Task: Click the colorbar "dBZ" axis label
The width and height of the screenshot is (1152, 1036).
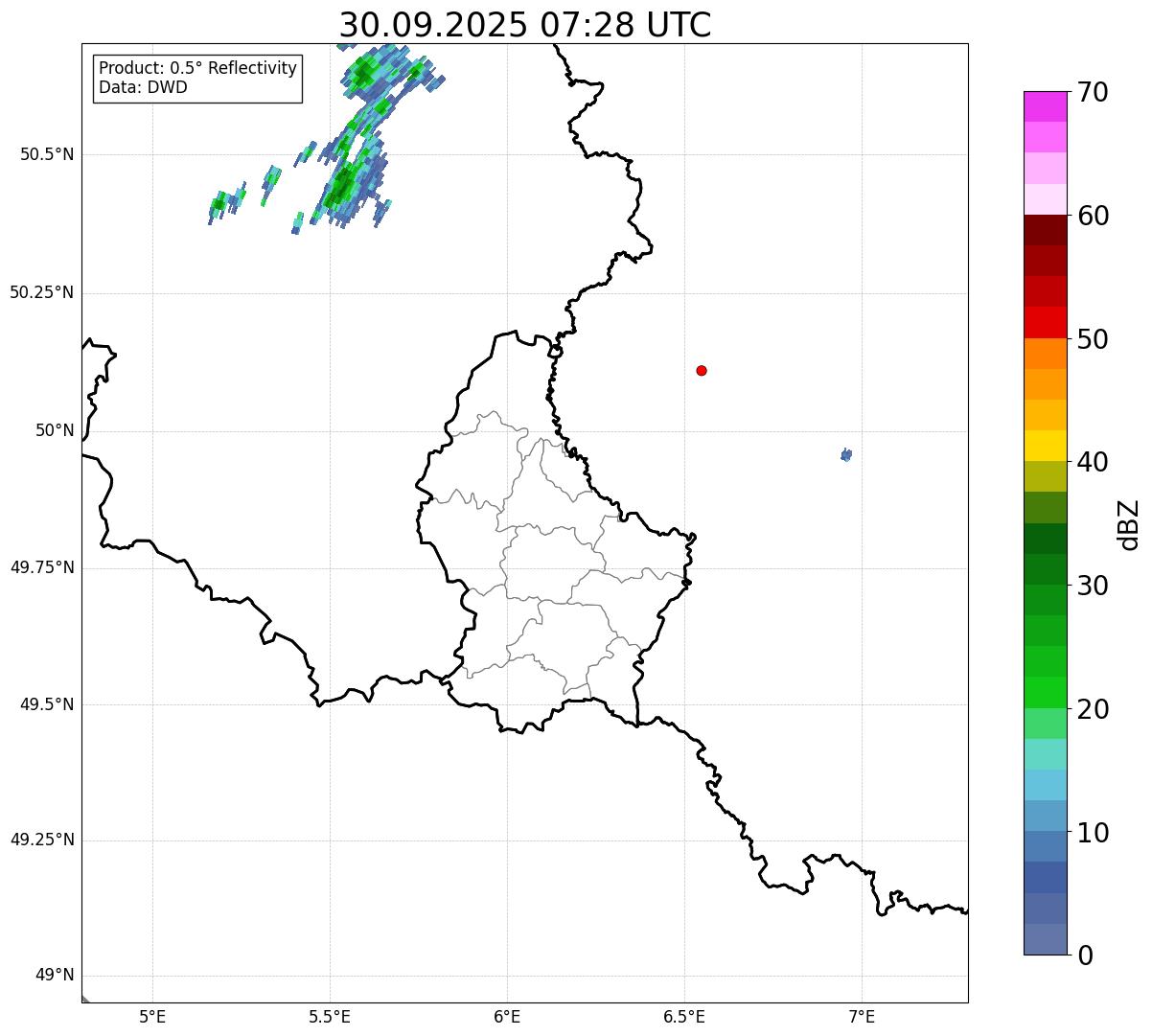Action: pyautogui.click(x=1129, y=523)
